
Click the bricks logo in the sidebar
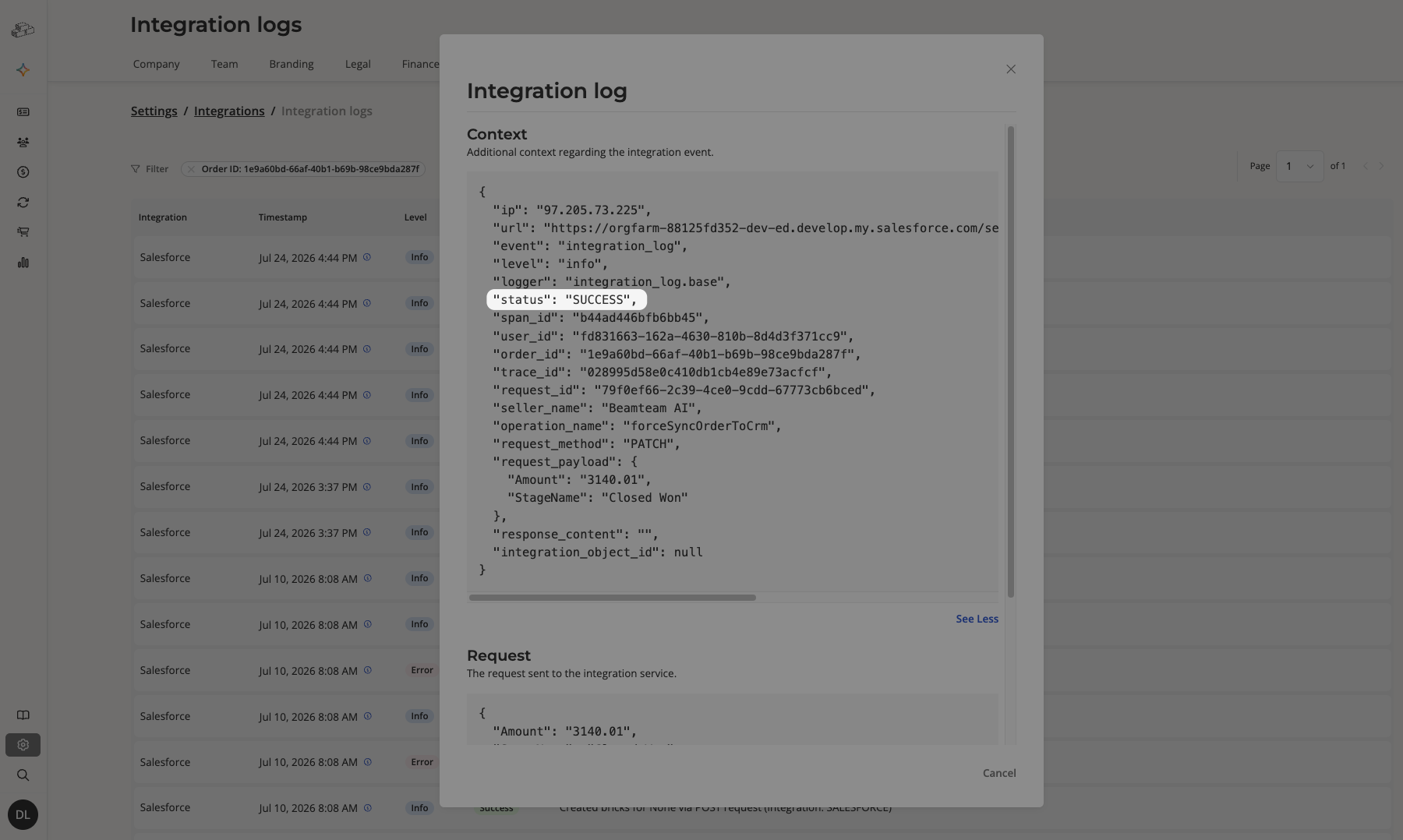point(23,30)
